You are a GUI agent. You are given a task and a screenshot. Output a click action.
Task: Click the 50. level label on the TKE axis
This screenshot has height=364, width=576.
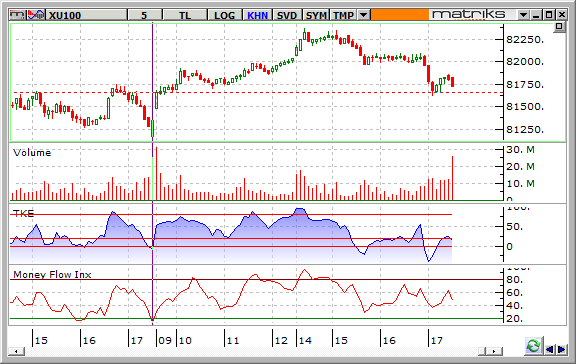(x=515, y=227)
